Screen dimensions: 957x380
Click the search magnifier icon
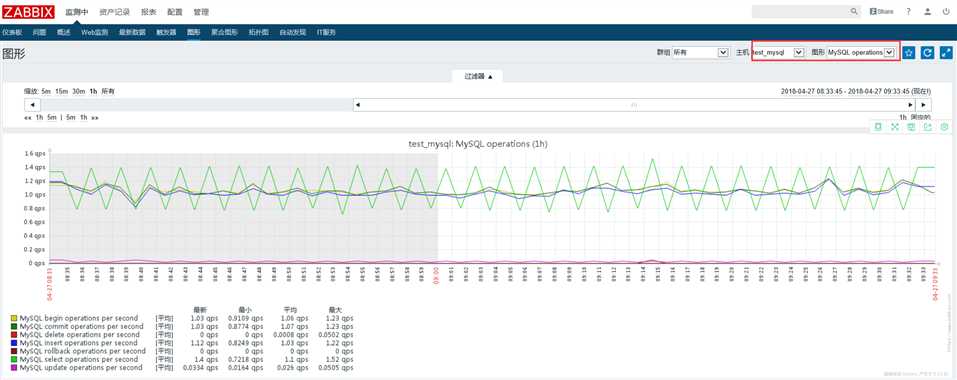click(x=854, y=12)
